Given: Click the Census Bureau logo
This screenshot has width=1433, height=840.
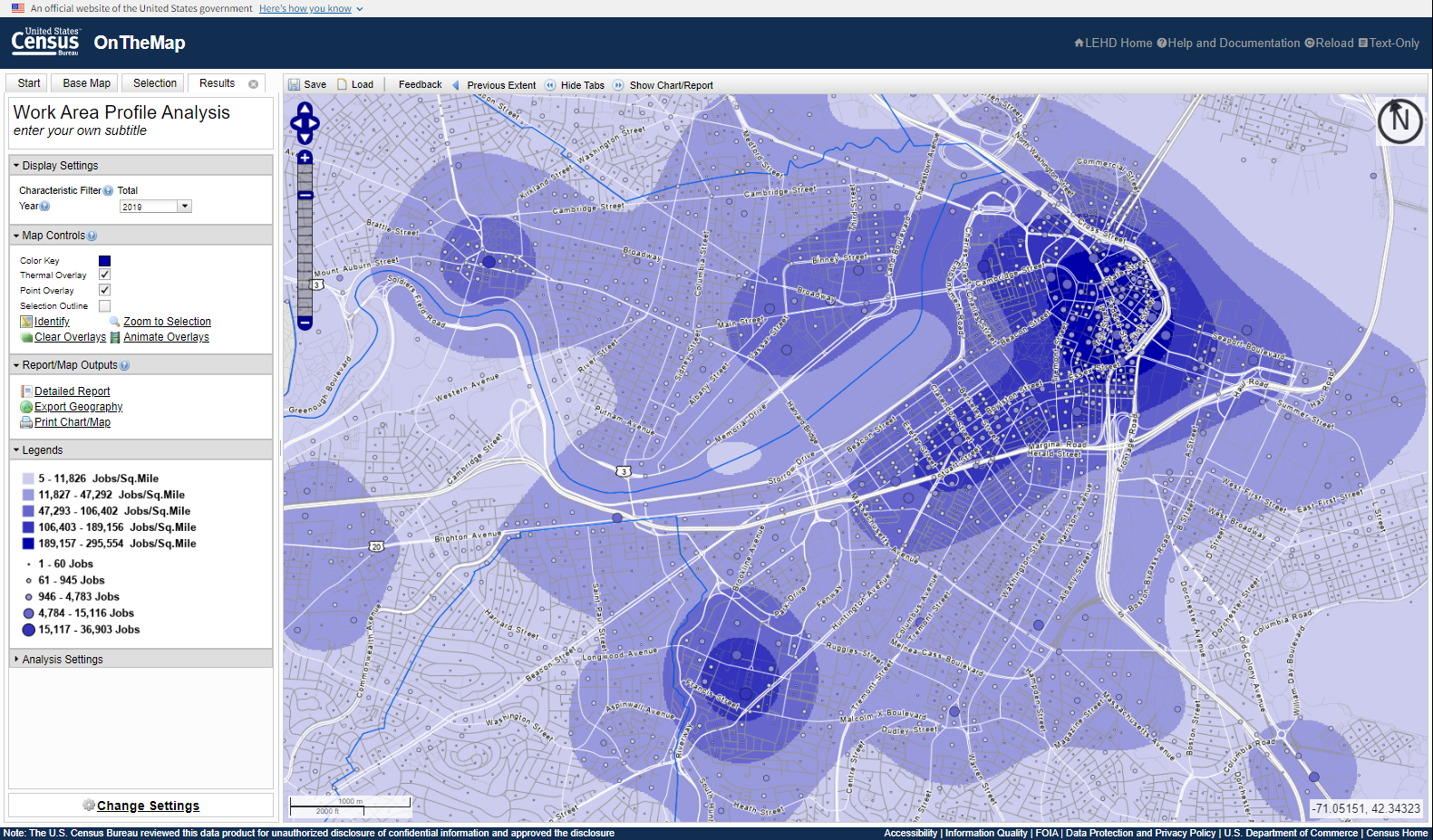Looking at the screenshot, I should [45, 42].
